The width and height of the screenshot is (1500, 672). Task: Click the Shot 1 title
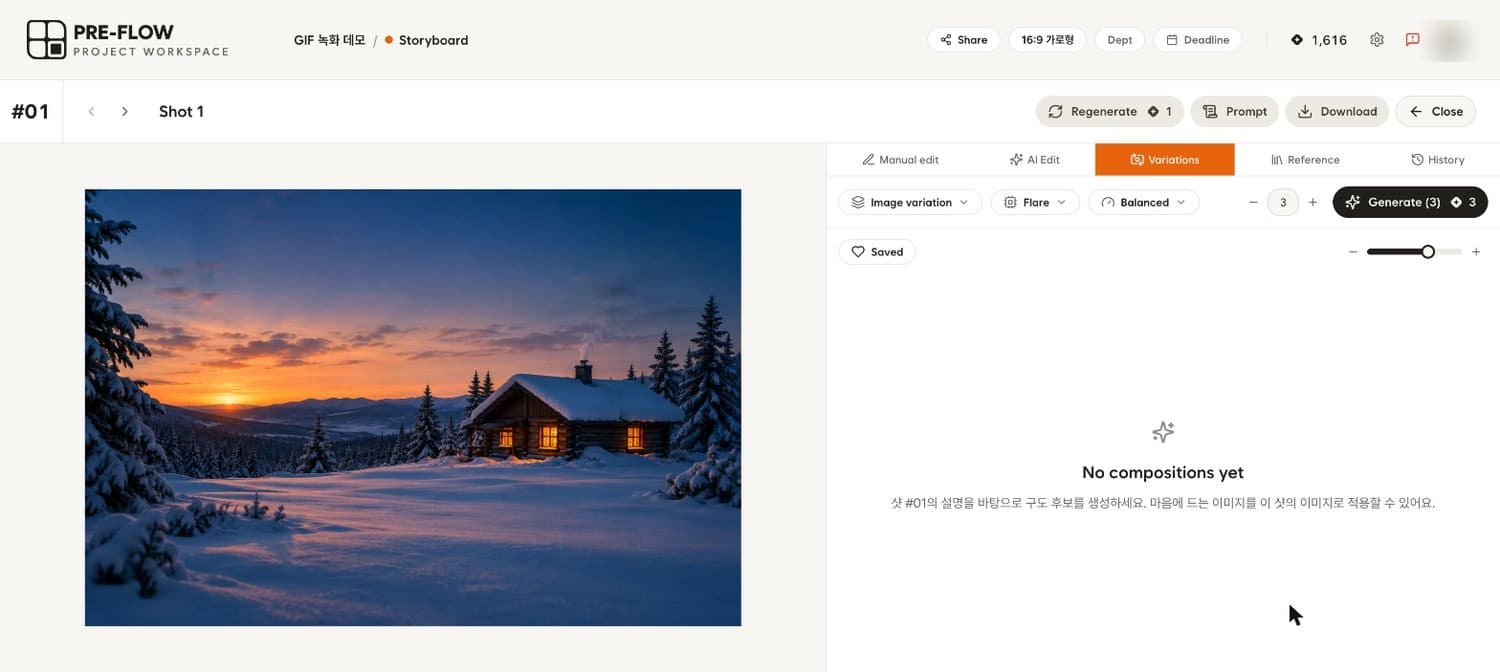[x=181, y=111]
